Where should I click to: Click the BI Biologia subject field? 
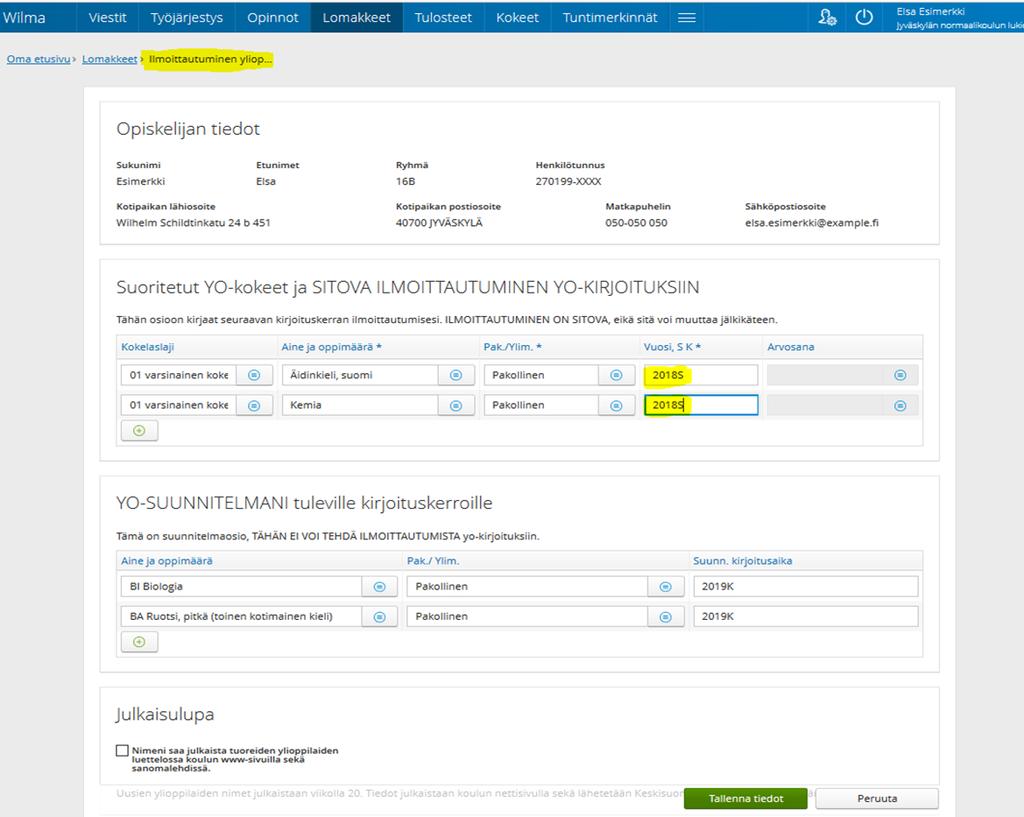tap(242, 586)
